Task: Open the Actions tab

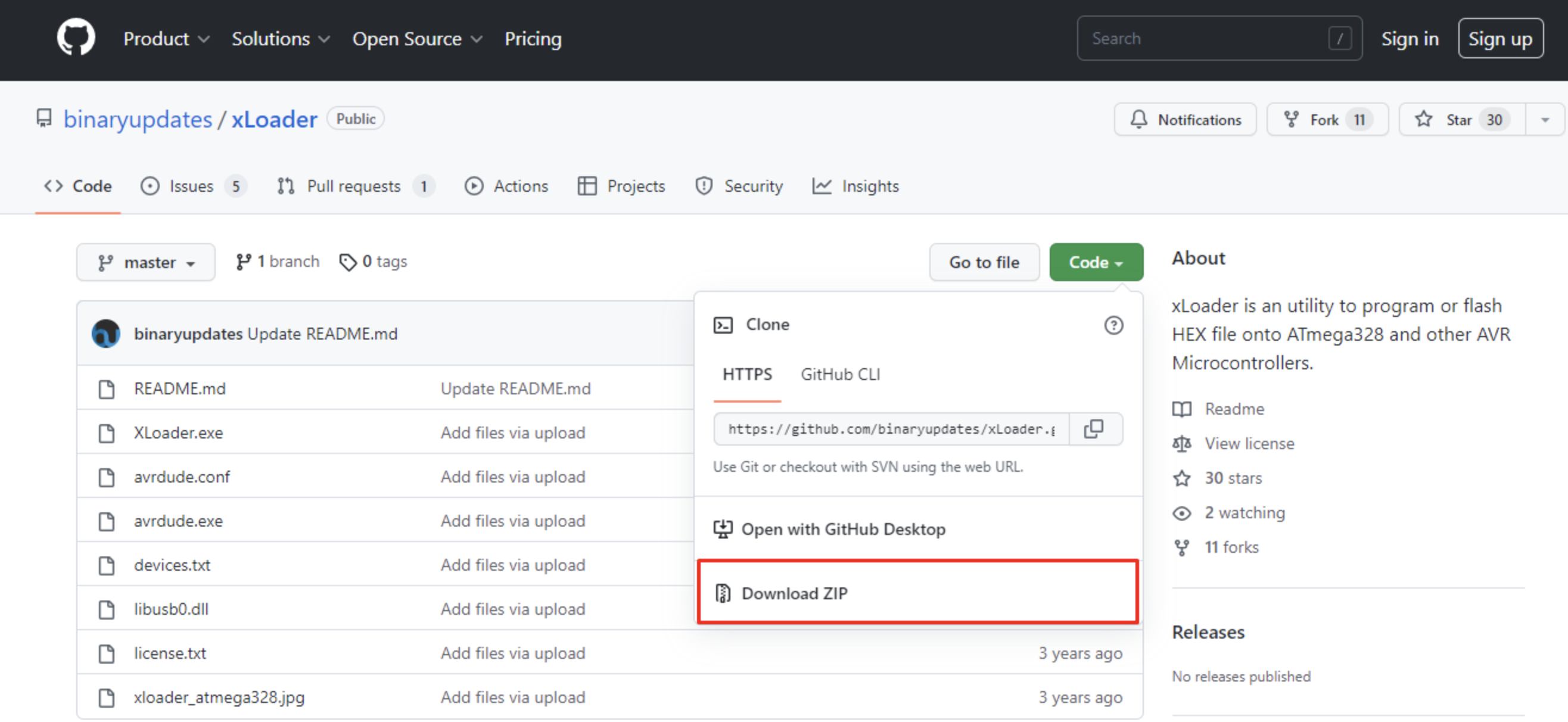Action: [506, 186]
